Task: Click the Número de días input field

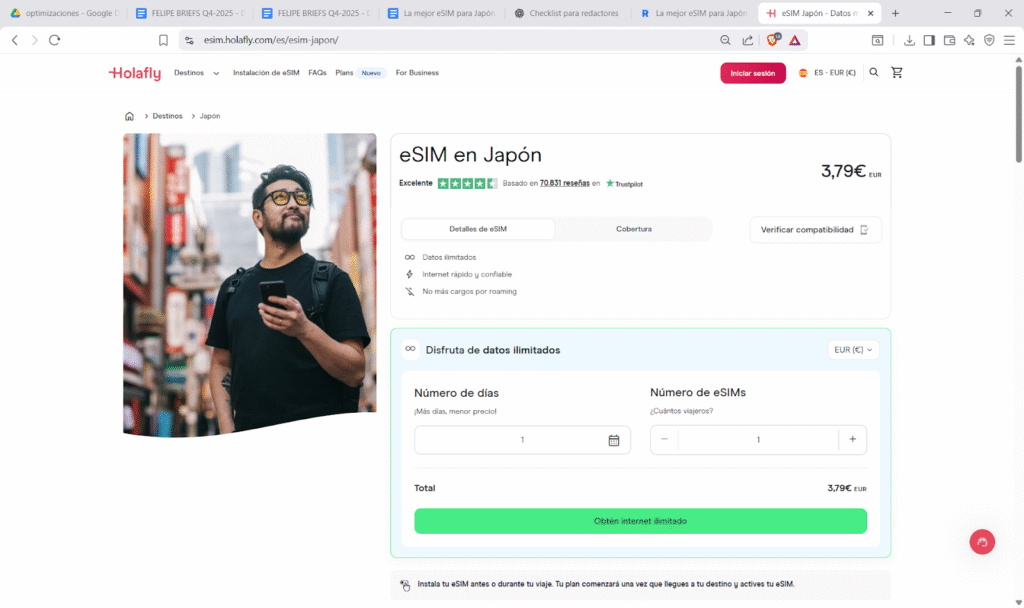Action: coord(510,440)
